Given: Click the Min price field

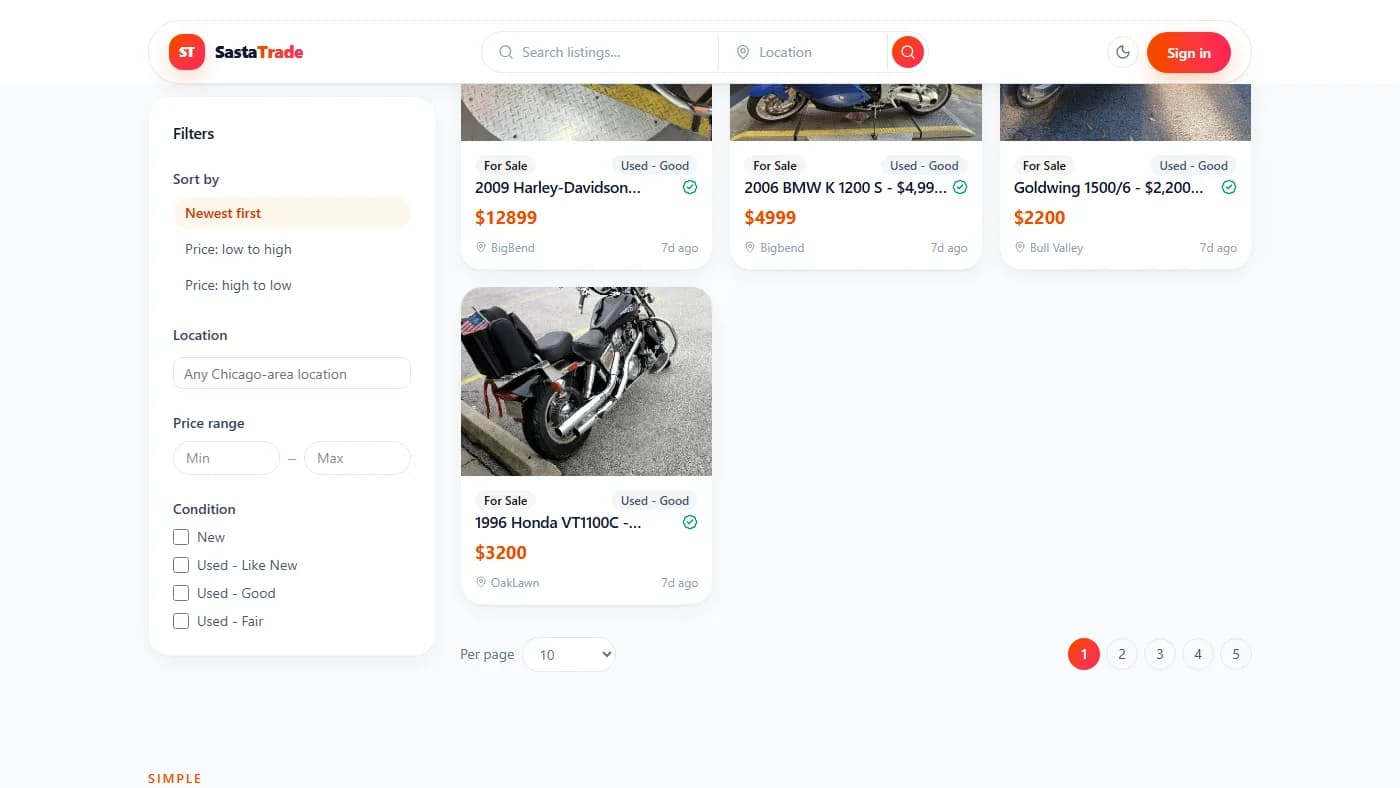Looking at the screenshot, I should point(226,458).
